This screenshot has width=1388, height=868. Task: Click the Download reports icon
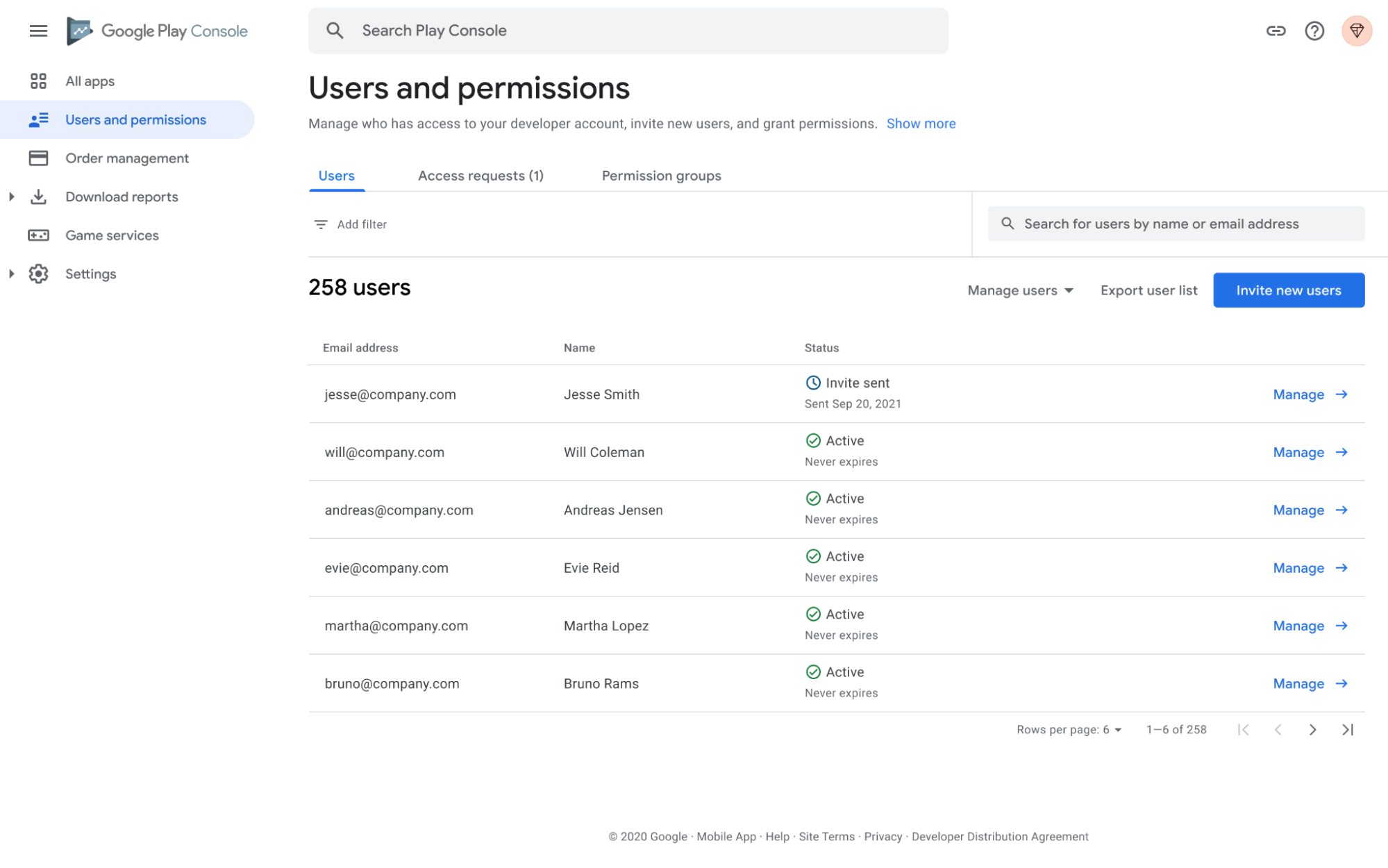coord(37,196)
